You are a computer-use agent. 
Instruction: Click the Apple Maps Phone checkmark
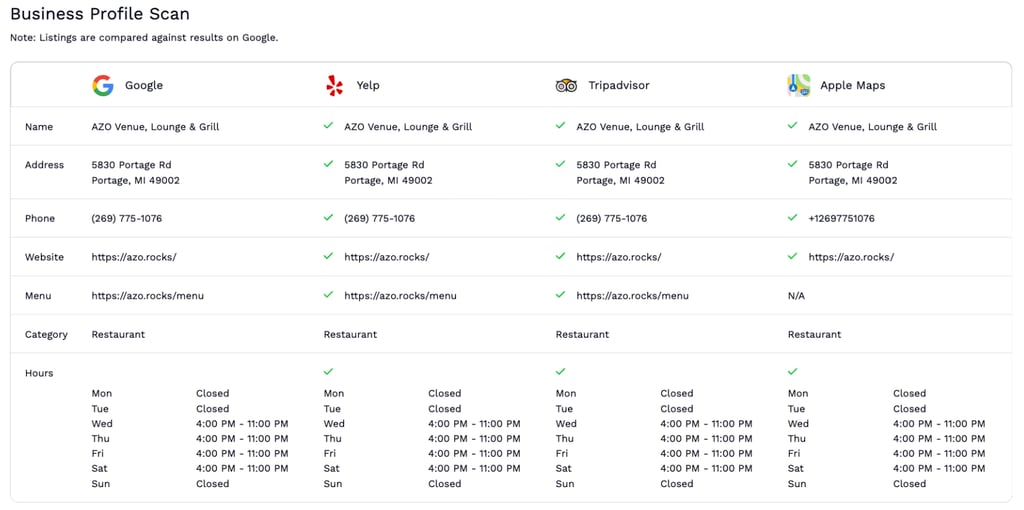pos(792,217)
